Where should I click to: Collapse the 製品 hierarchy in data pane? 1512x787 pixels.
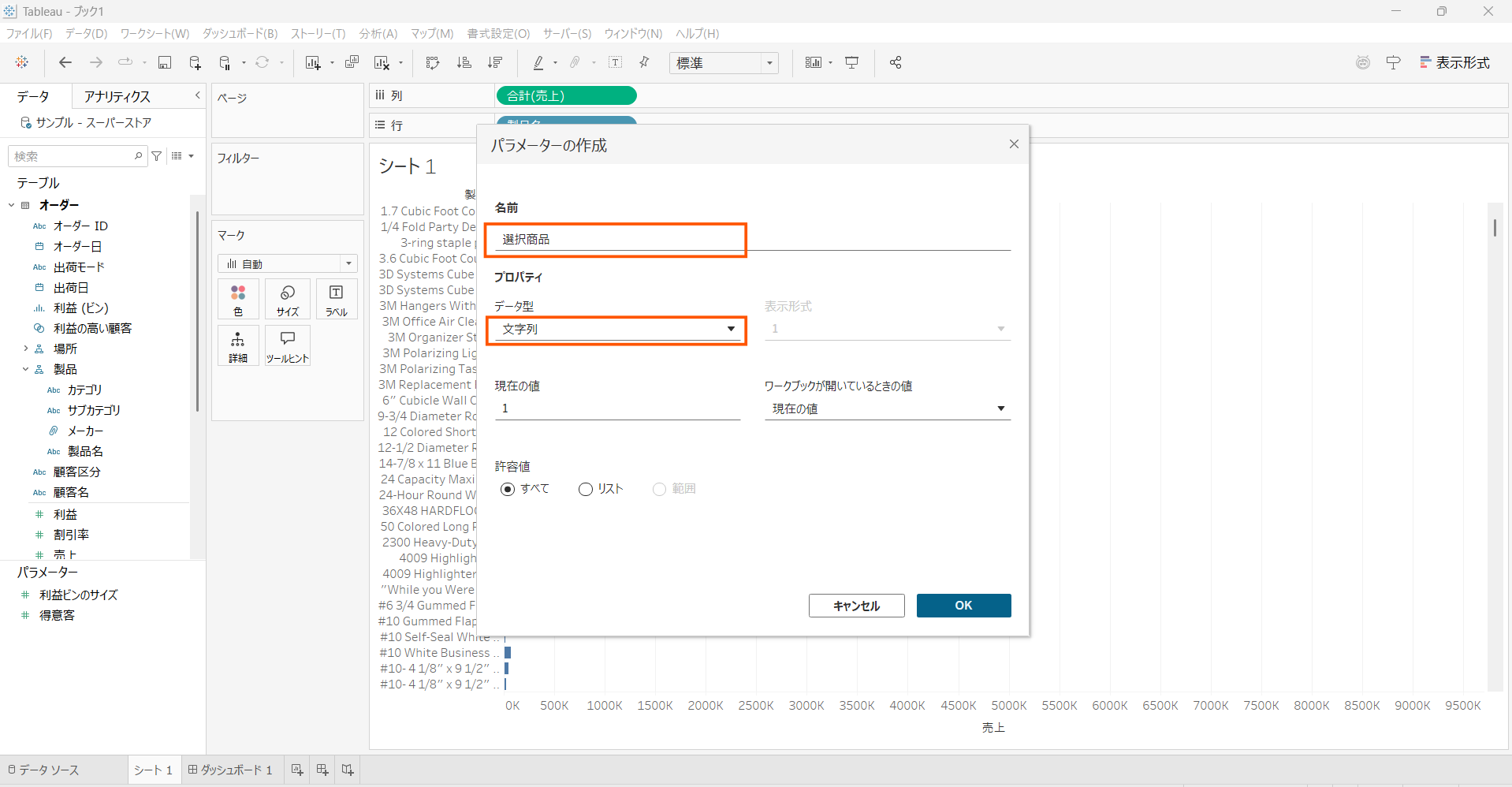pos(25,369)
